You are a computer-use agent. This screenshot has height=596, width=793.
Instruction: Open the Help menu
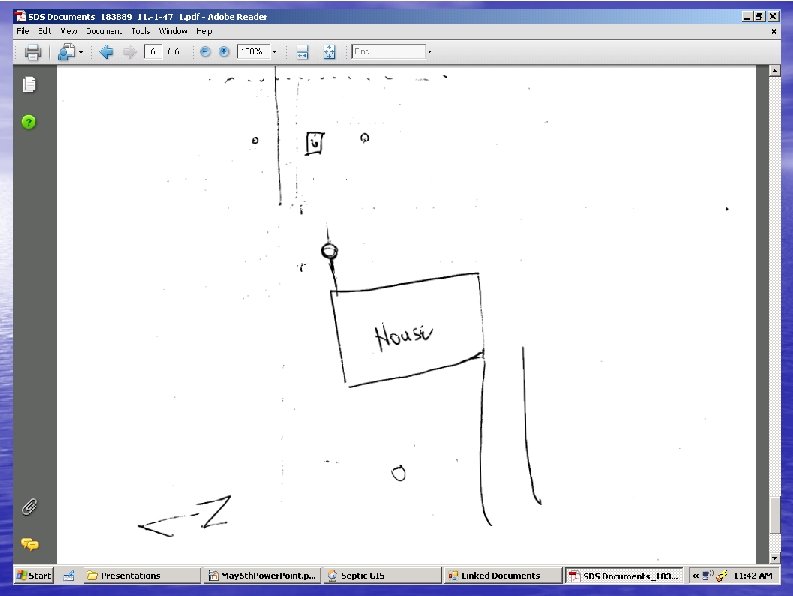tap(204, 31)
